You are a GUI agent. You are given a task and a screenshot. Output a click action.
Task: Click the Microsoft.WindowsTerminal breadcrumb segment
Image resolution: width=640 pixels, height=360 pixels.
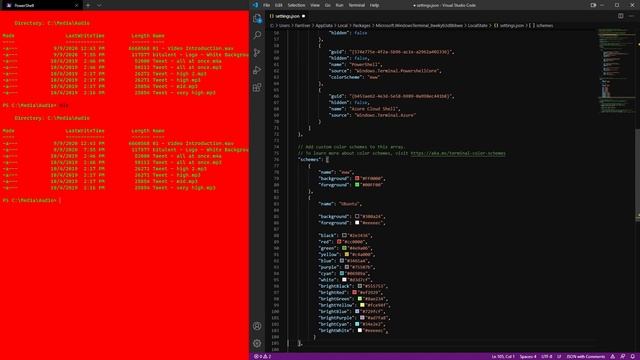tap(419, 25)
